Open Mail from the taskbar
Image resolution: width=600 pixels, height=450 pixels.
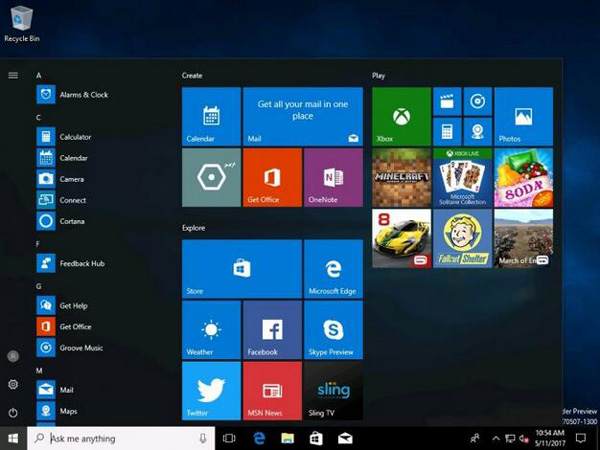tap(345, 439)
